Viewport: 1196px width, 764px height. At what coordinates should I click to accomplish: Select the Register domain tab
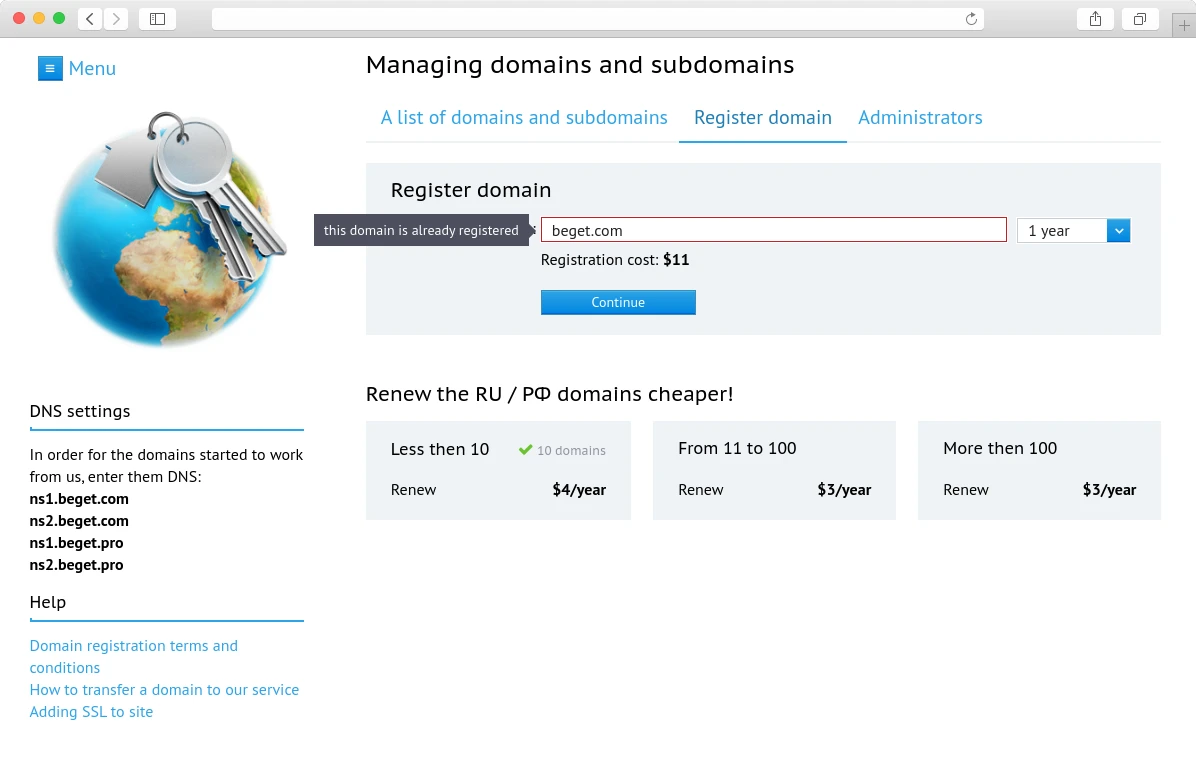[762, 117]
